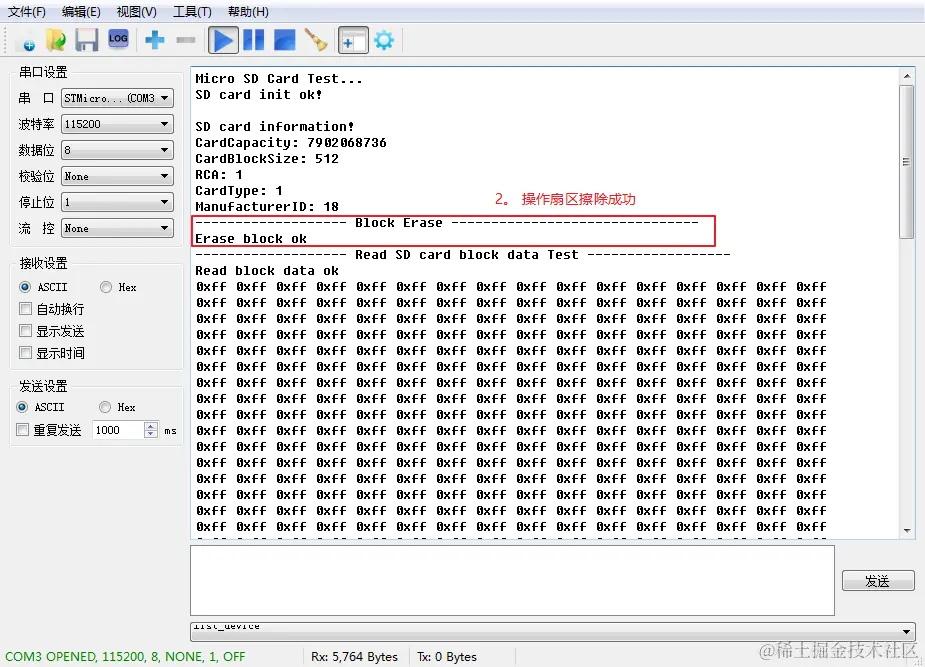Click the 'ManufacturerID: 18' line
The image size is (925, 667).
(x=267, y=207)
